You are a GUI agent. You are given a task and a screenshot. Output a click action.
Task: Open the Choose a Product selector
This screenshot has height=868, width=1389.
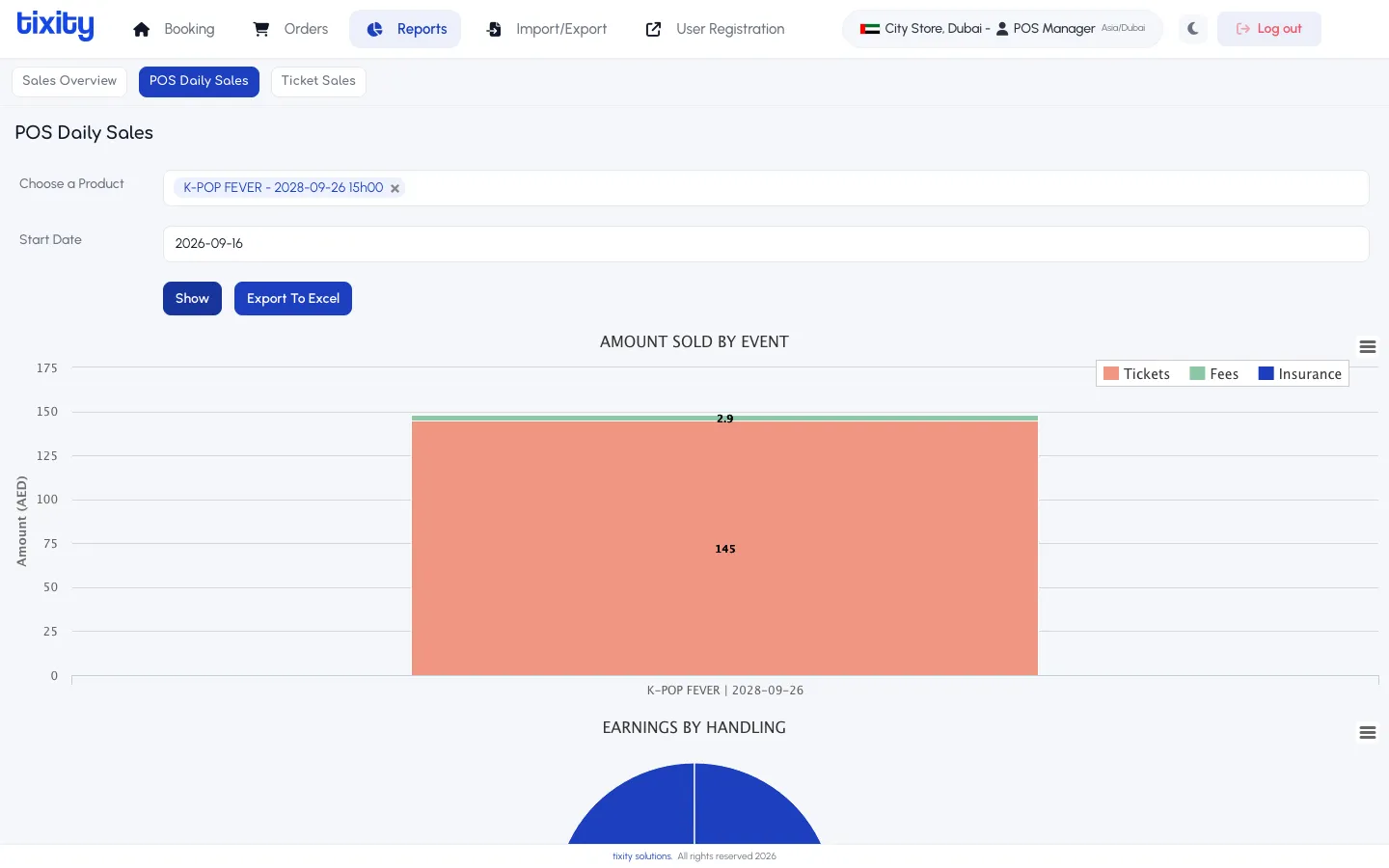tap(766, 188)
